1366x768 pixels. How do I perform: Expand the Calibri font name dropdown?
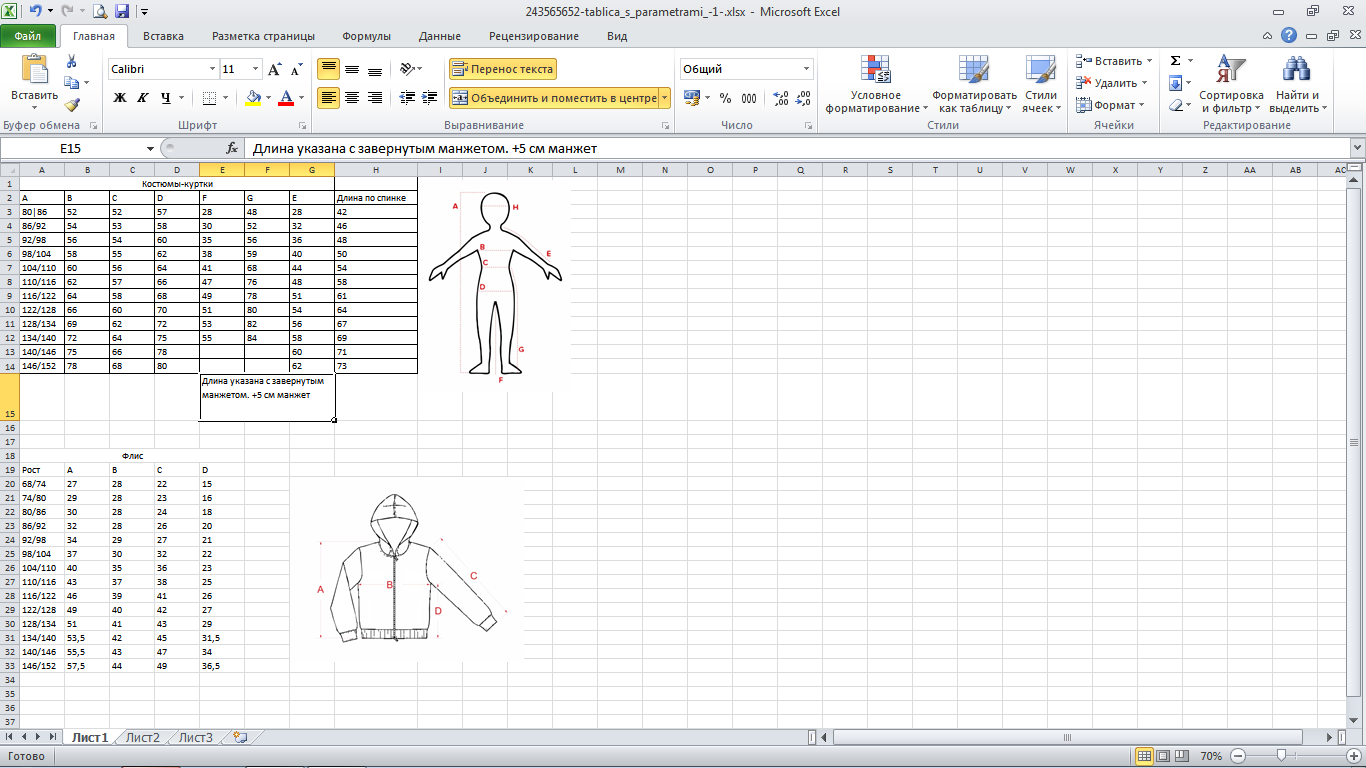(212, 69)
